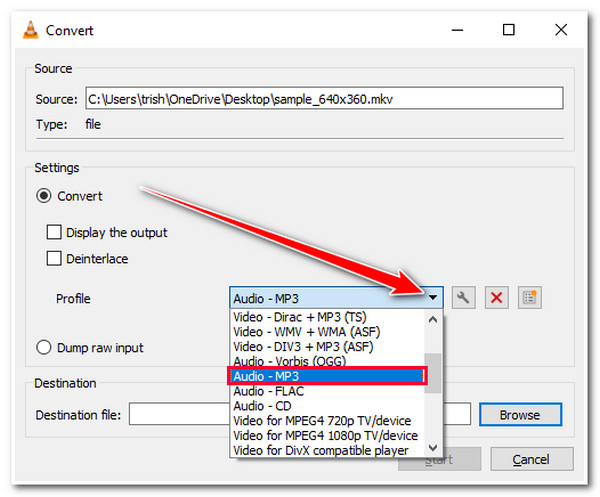Click the profile list scrollbar thumb
This screenshot has height=497, width=600.
[433, 373]
